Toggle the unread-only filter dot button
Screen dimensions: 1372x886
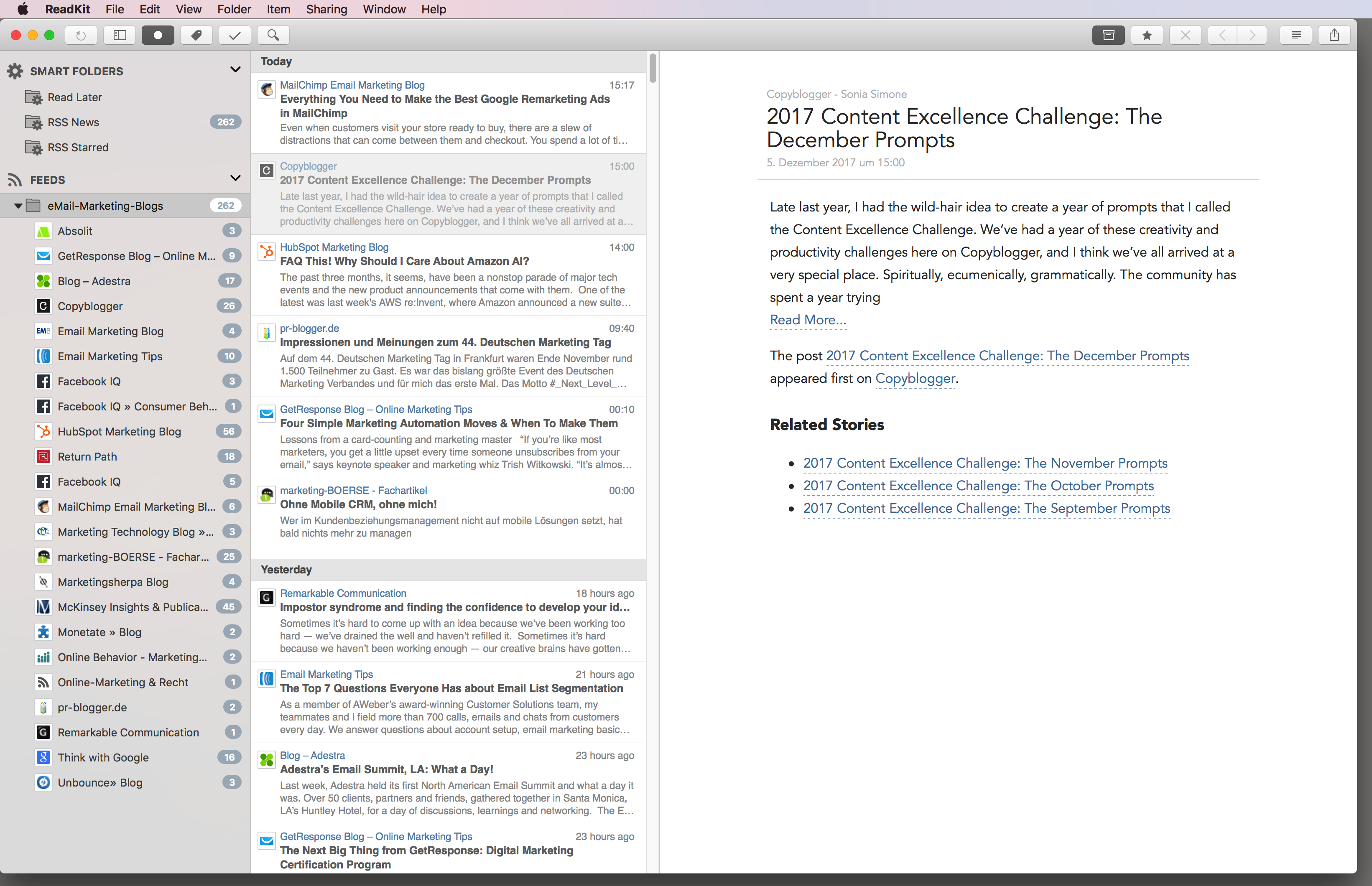158,35
